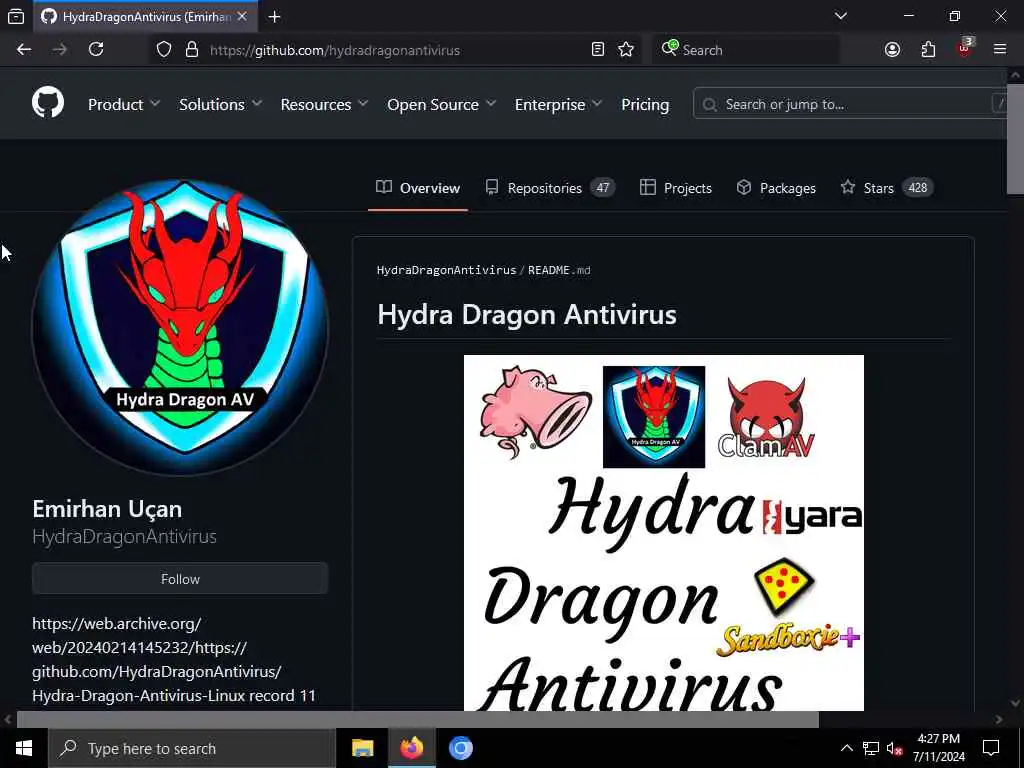1024x768 pixels.
Task: Bookmark this page with the star icon
Action: coord(626,50)
